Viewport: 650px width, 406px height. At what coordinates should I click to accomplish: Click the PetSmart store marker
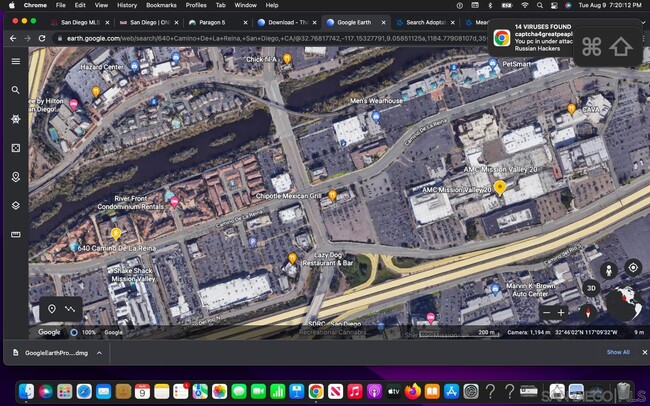(x=492, y=63)
